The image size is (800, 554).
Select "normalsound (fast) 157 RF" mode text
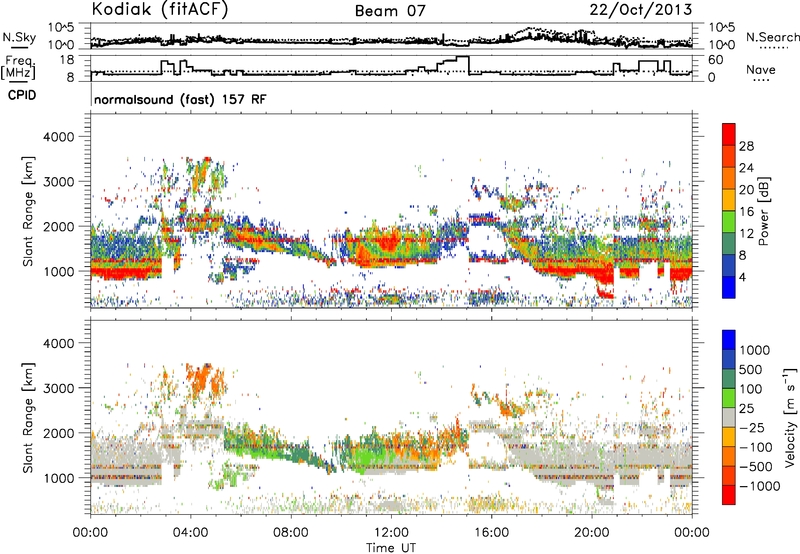(180, 99)
